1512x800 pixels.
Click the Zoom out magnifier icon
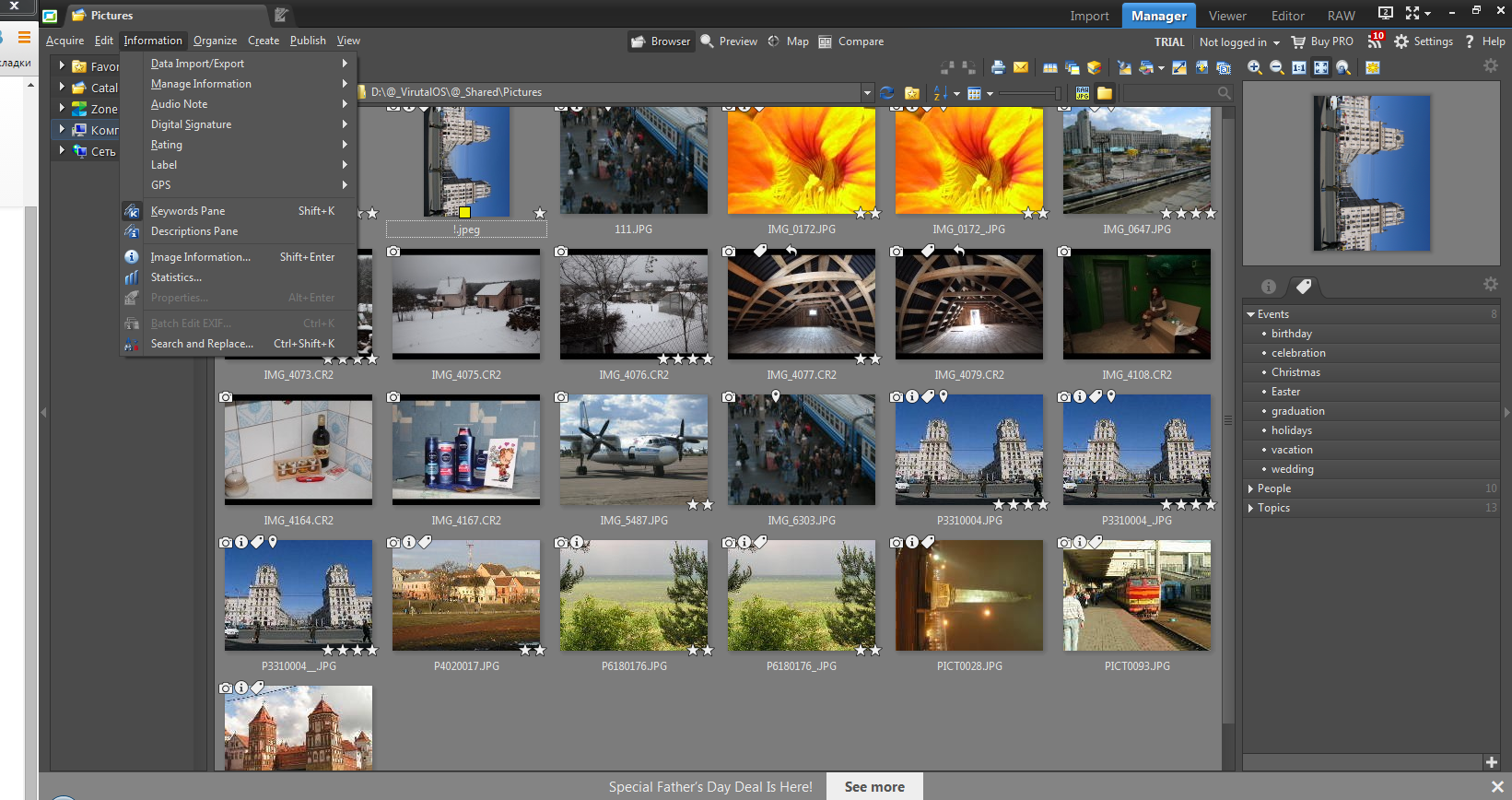(1276, 67)
